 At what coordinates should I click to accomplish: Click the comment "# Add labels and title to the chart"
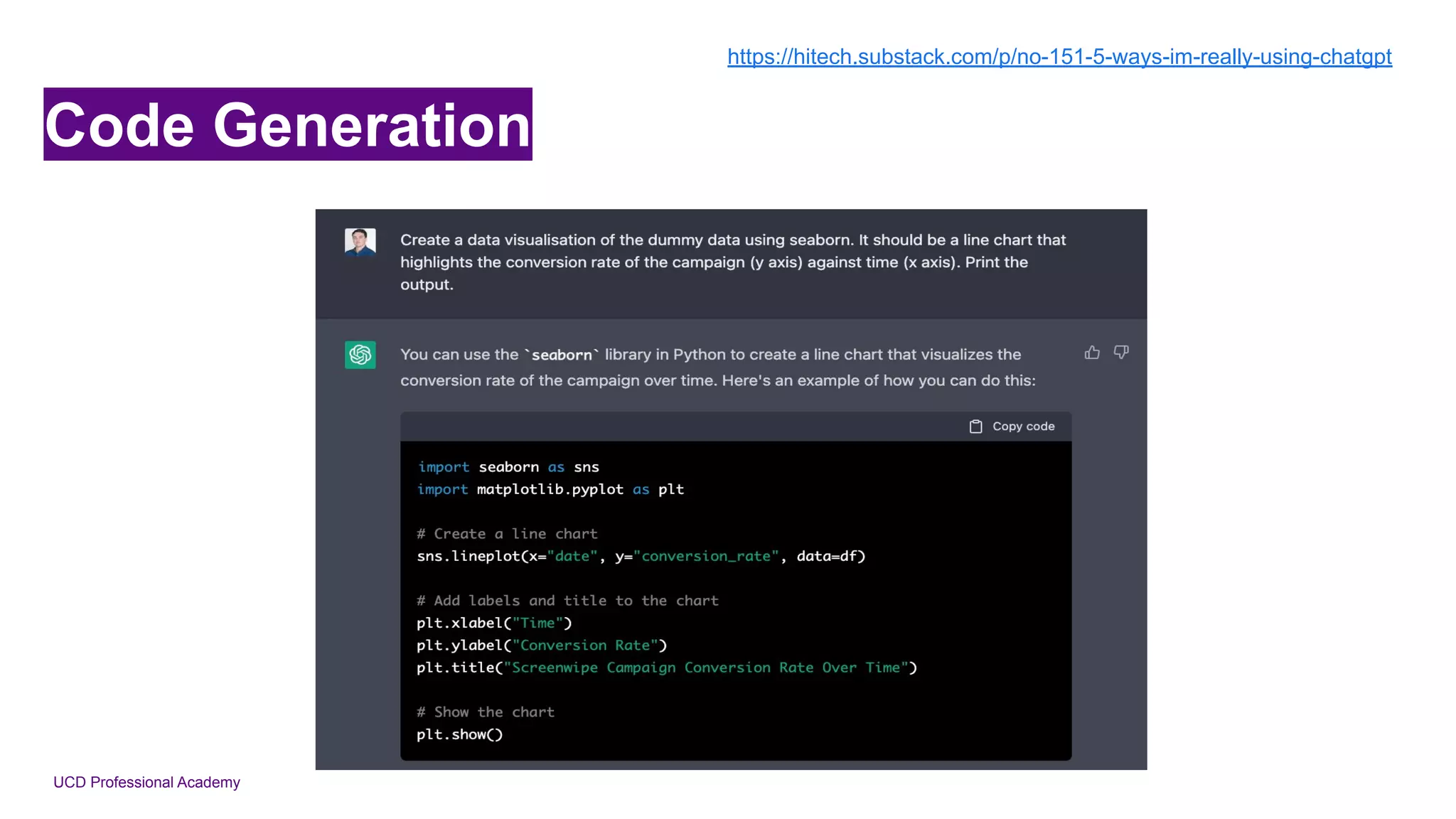[x=567, y=601]
